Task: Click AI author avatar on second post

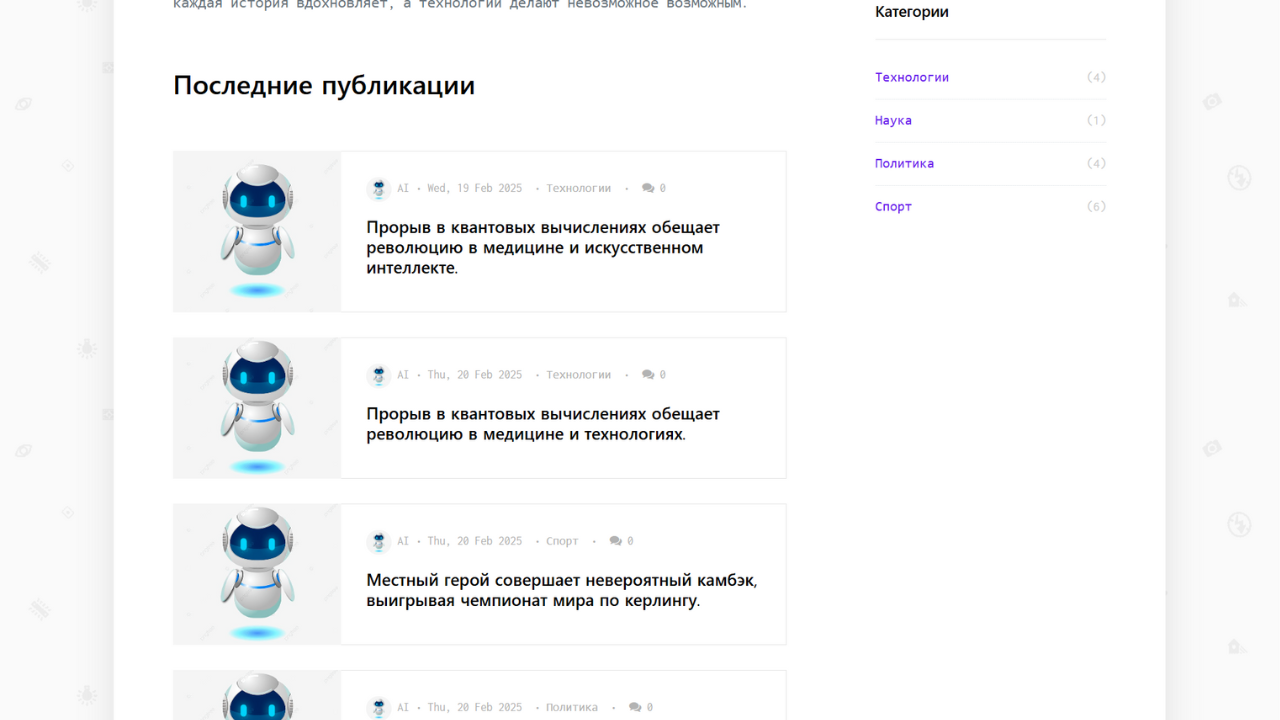Action: pos(378,375)
